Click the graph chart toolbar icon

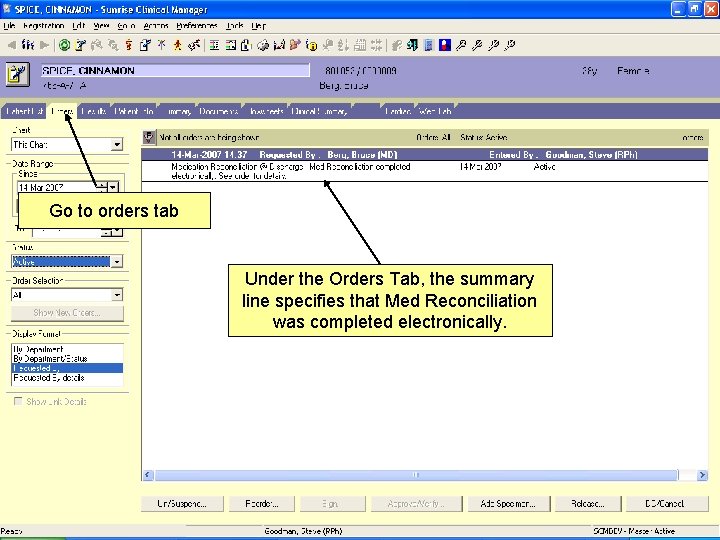279,45
